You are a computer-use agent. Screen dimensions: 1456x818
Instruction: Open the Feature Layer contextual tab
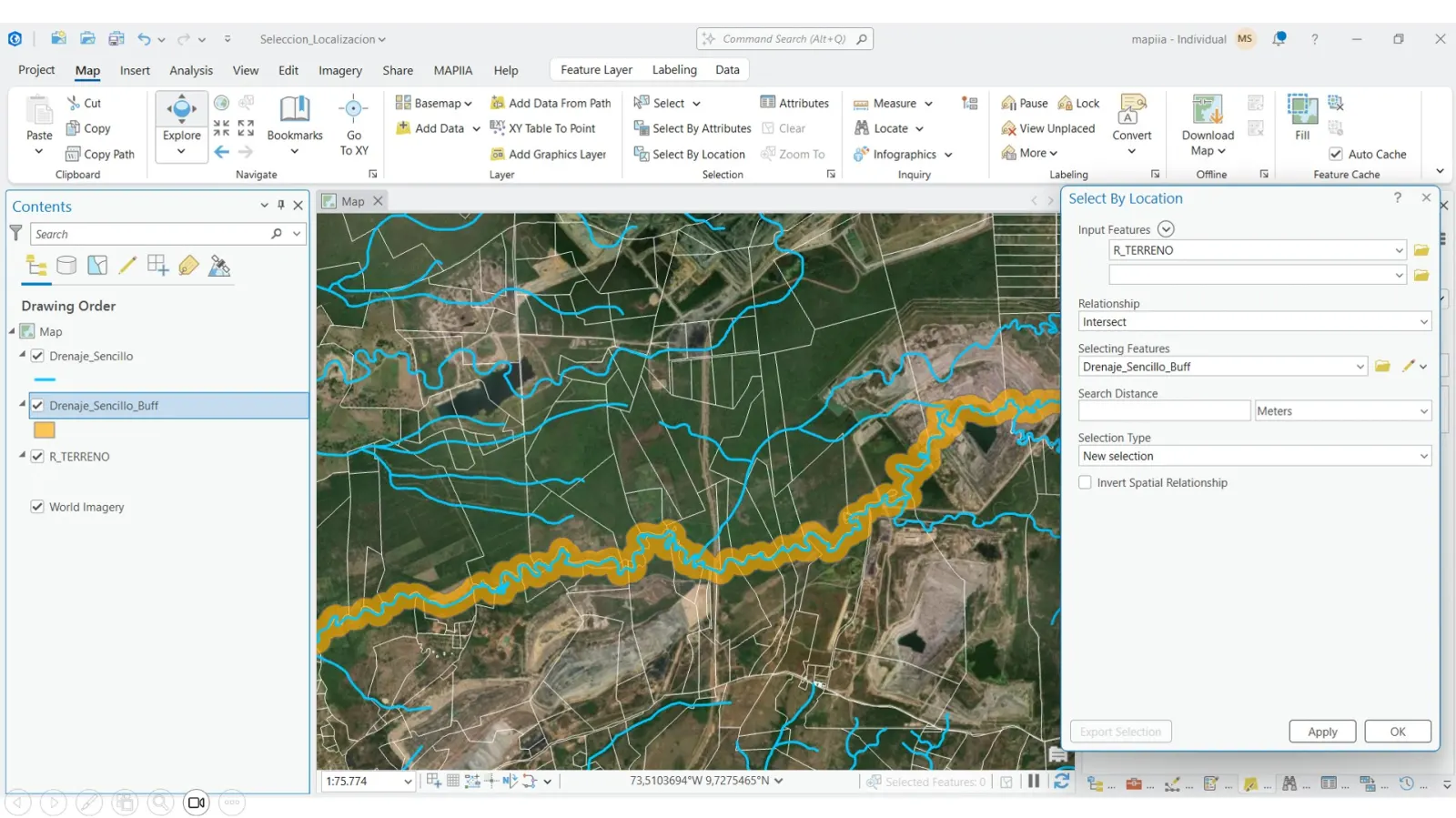(596, 69)
